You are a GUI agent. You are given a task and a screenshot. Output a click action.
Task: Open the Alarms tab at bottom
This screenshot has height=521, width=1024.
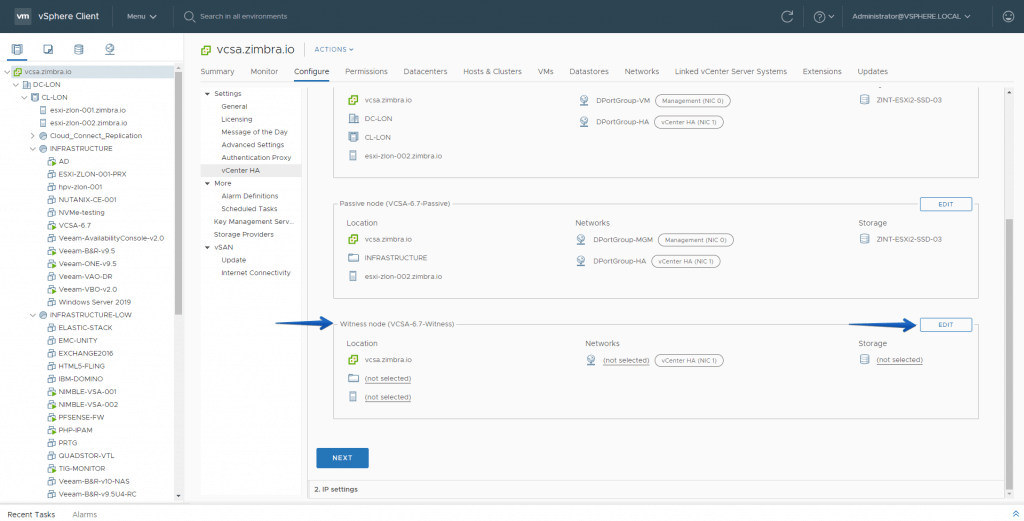coord(85,514)
